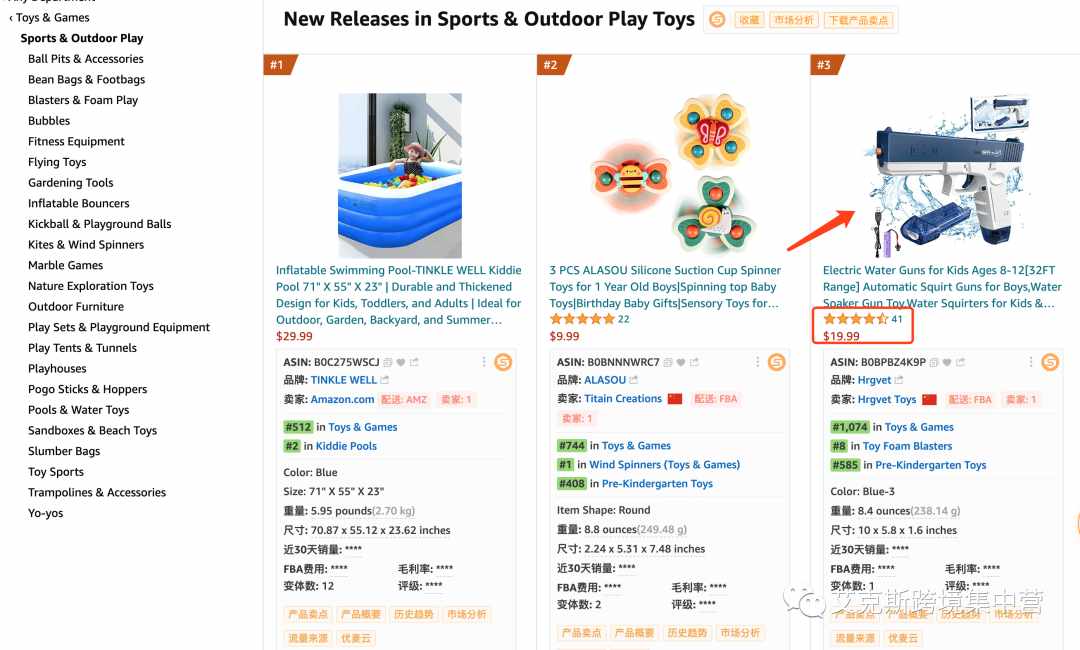The image size is (1080, 650).
Task: Click heart icon beside ASIN B0BPBZ4K9P
Action: [947, 362]
